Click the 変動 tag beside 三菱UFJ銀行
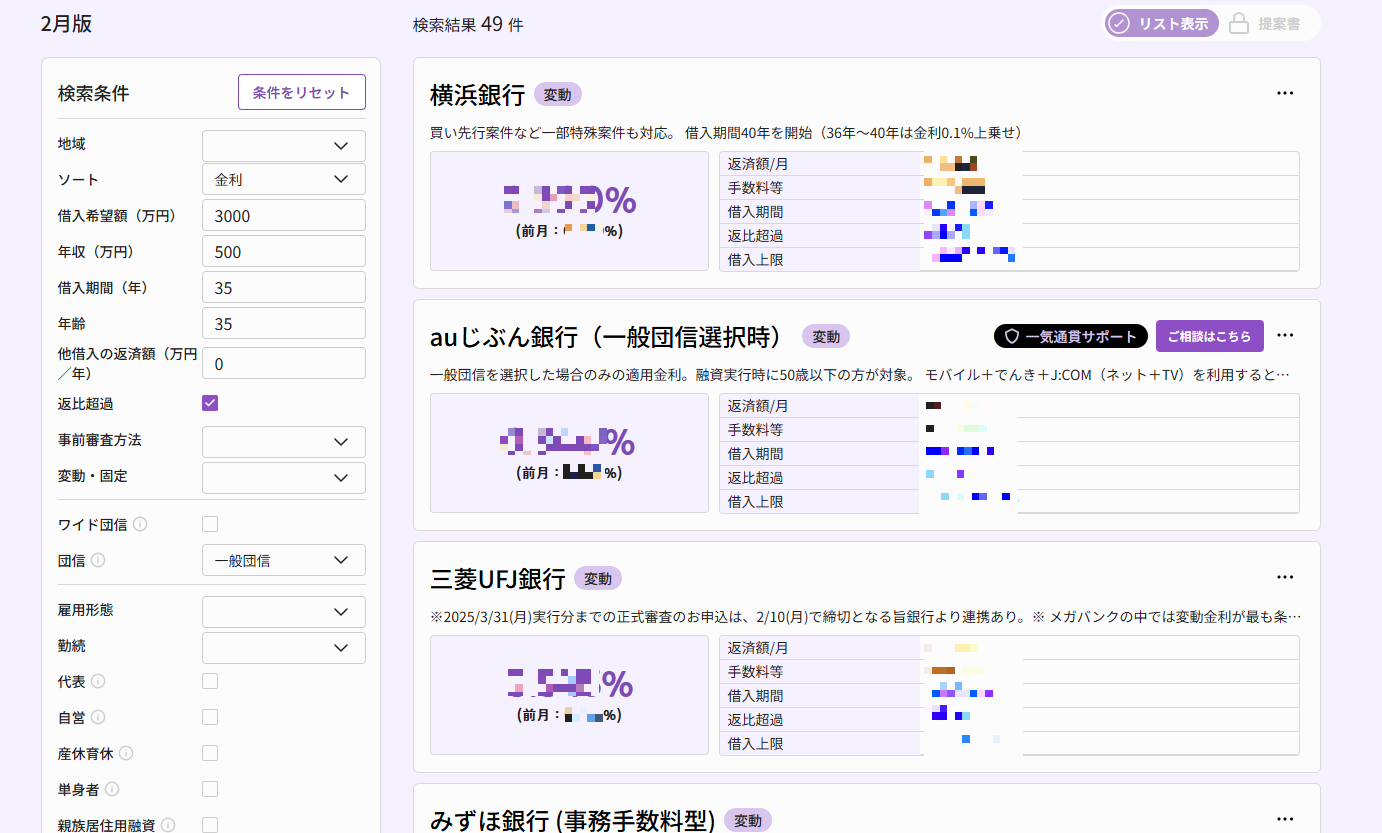Viewport: 1382px width, 833px height. pos(598,579)
